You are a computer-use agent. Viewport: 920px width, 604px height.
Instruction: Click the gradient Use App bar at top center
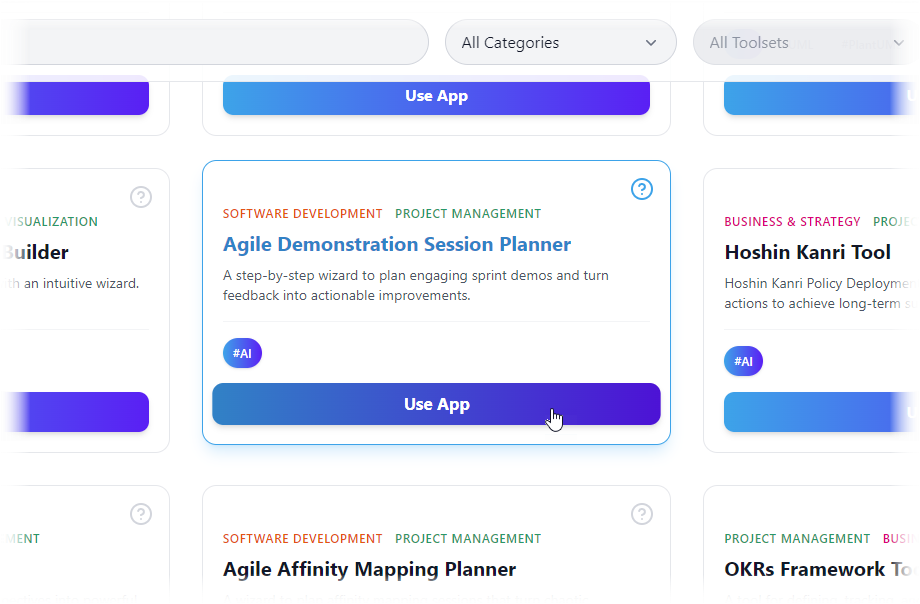point(436,95)
